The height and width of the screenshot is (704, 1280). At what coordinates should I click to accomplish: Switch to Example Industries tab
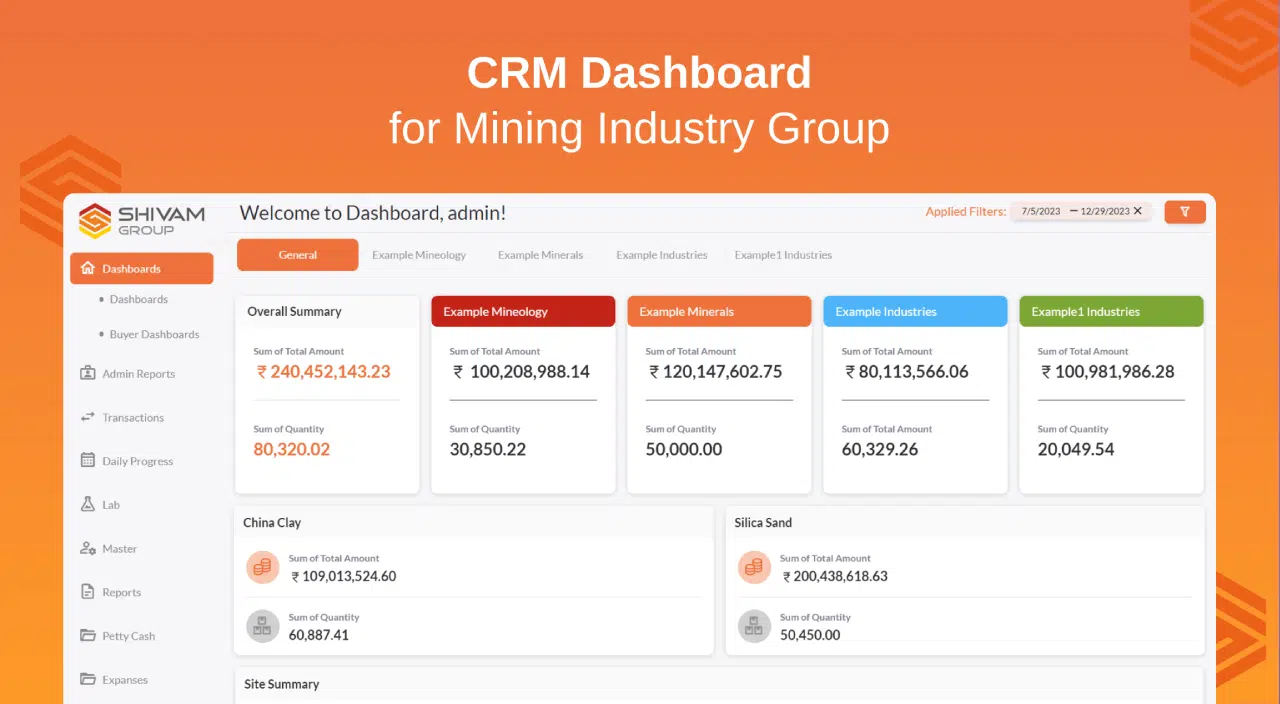tap(662, 255)
